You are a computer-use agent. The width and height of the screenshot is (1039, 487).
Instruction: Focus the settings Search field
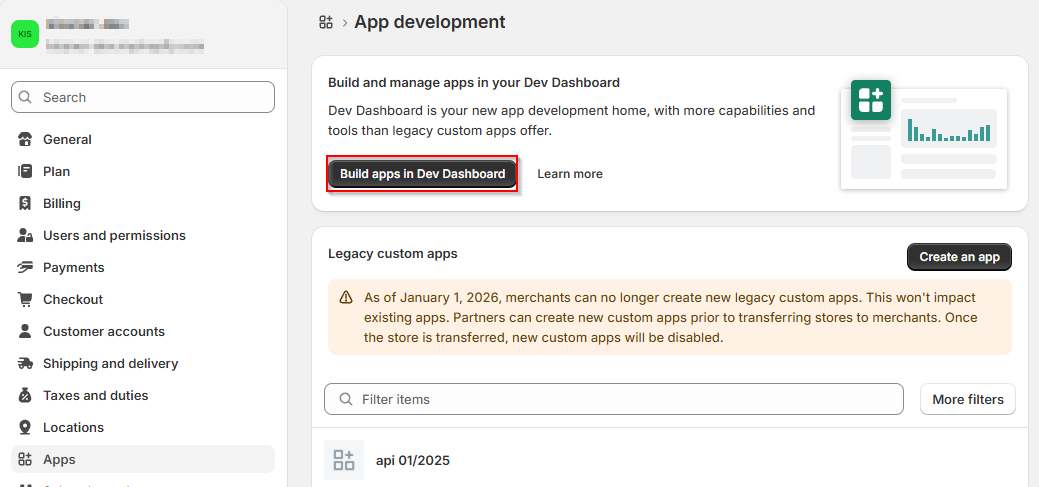[143, 97]
